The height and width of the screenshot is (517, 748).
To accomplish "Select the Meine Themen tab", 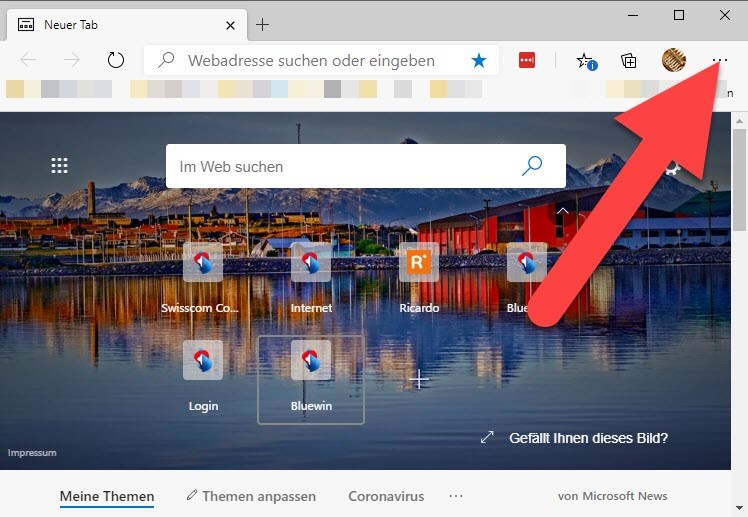I will point(107,496).
